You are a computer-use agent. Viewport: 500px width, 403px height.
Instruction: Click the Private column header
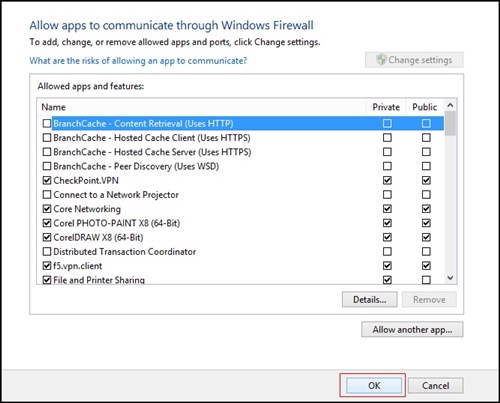[386, 107]
